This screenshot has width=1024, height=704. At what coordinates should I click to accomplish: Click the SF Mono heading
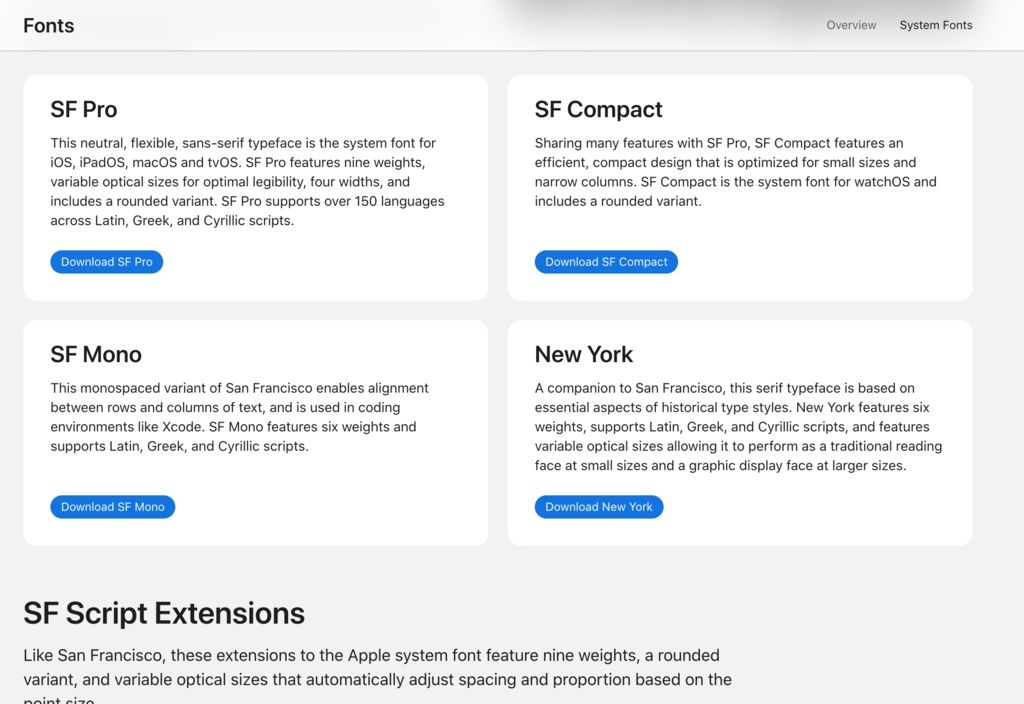point(96,354)
